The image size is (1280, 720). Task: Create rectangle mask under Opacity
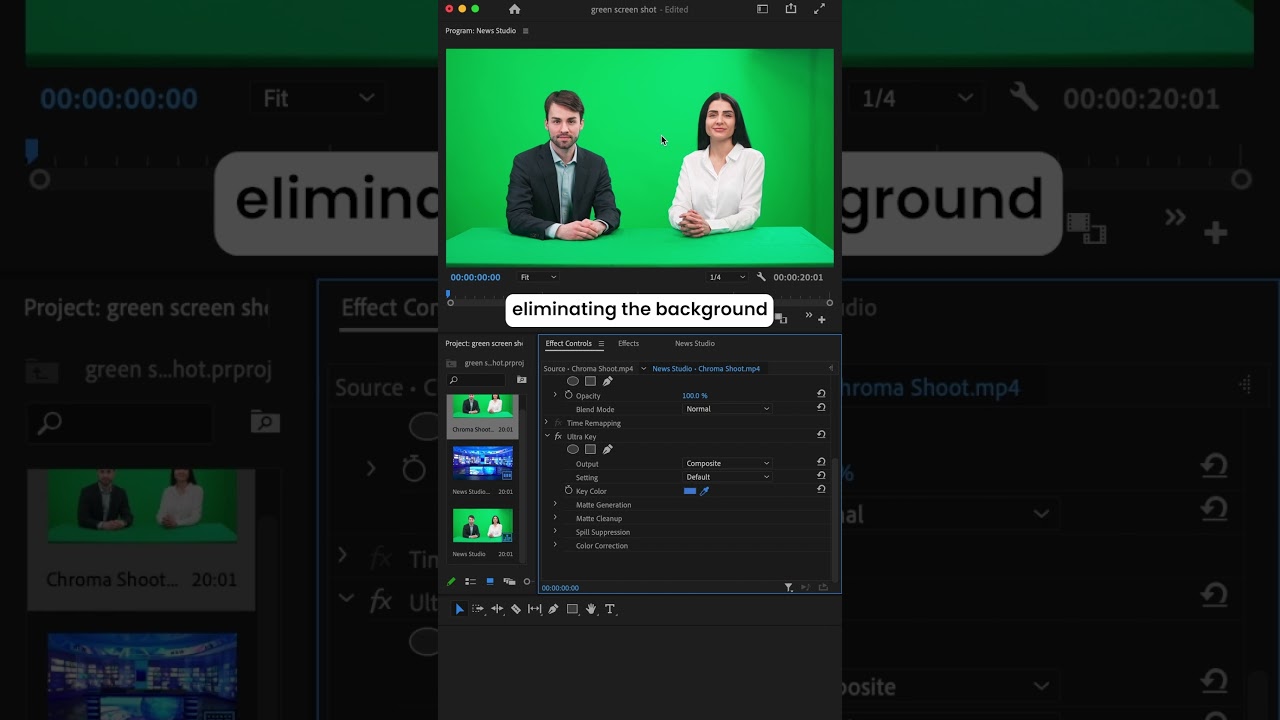[x=590, y=381]
